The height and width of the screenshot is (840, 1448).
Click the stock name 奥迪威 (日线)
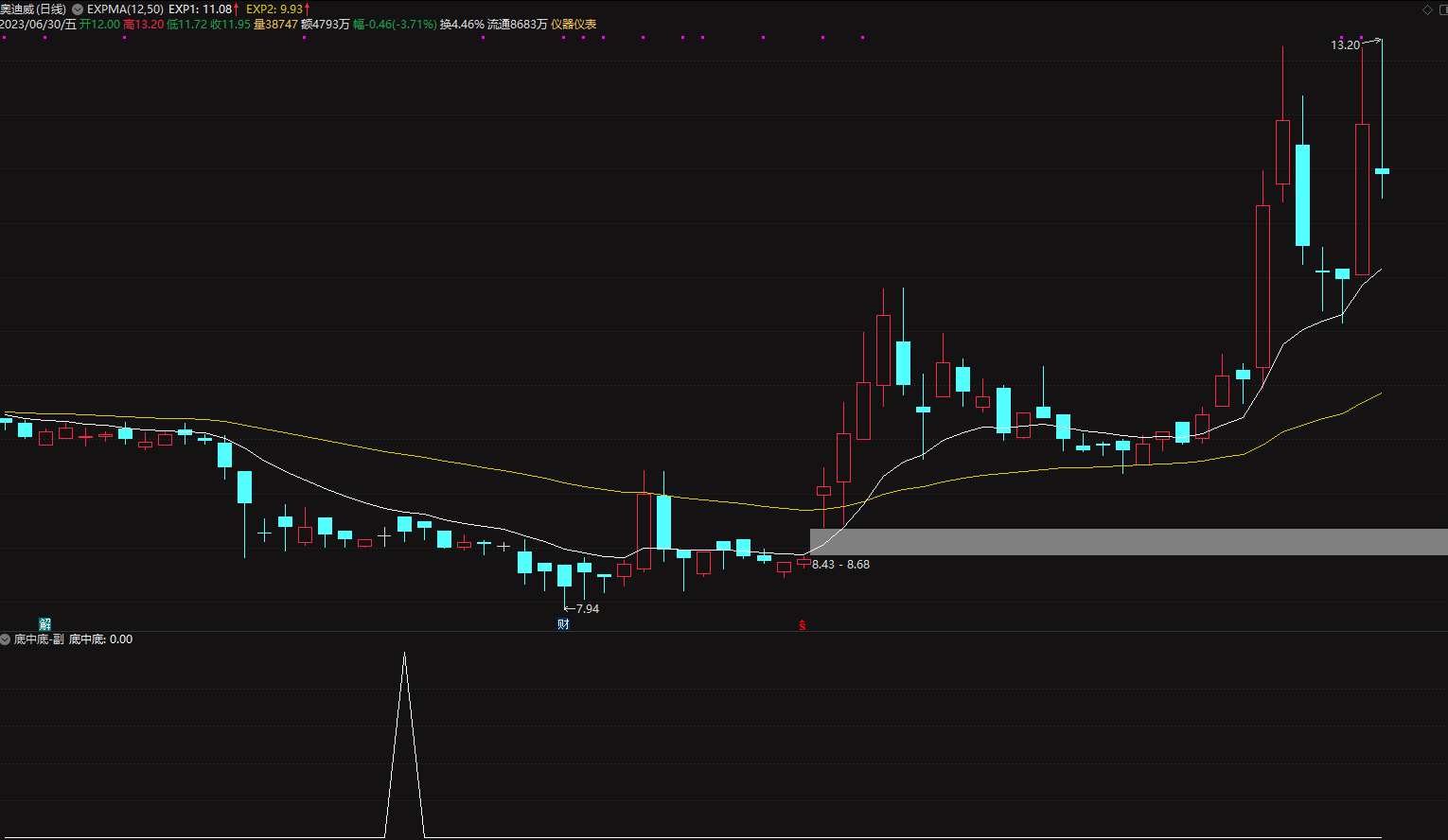click(33, 9)
